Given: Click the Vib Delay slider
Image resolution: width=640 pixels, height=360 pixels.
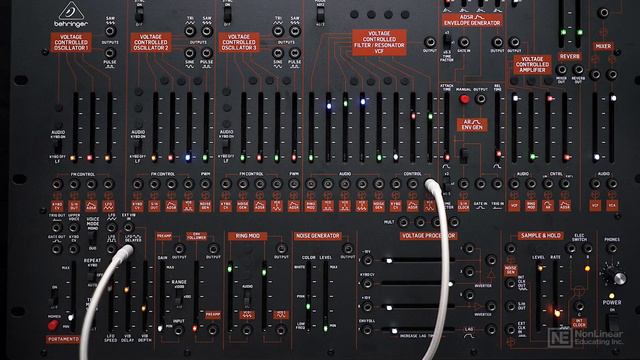Looking at the screenshot, I should tap(127, 297).
